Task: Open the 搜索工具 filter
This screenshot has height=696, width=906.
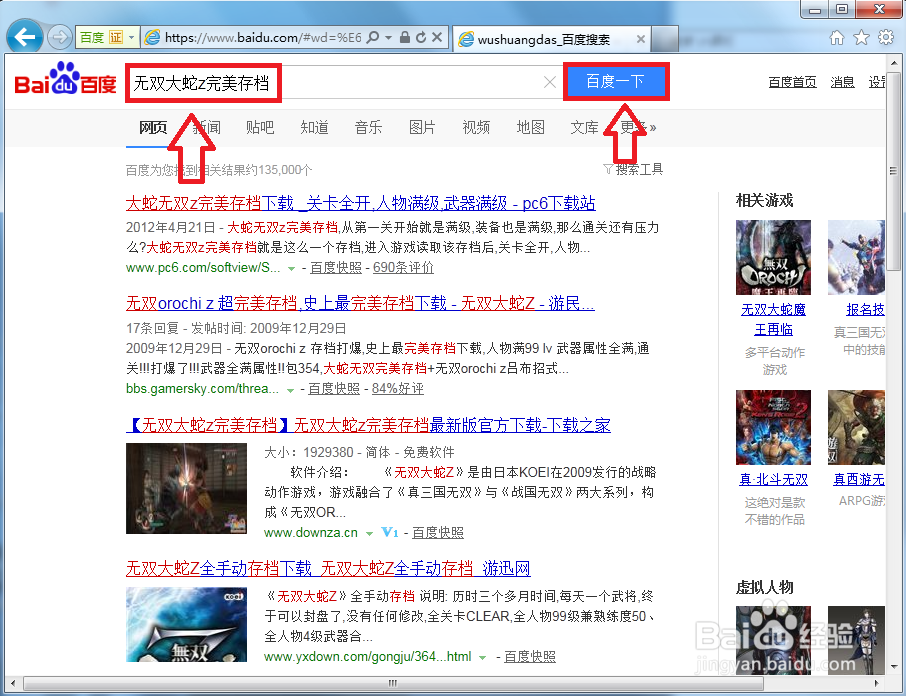Action: (x=633, y=169)
